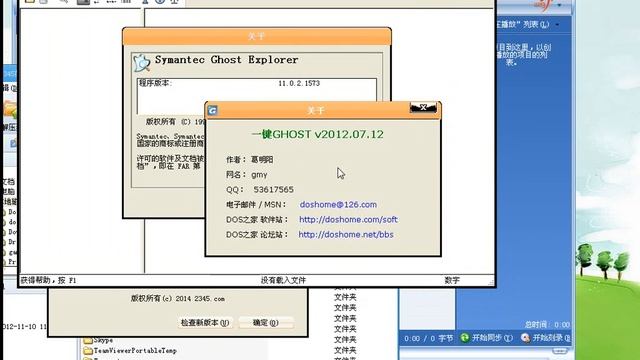This screenshot has height=360, width=640.
Task: Click the 一键GHOST dialog title icon
Action: [213, 110]
